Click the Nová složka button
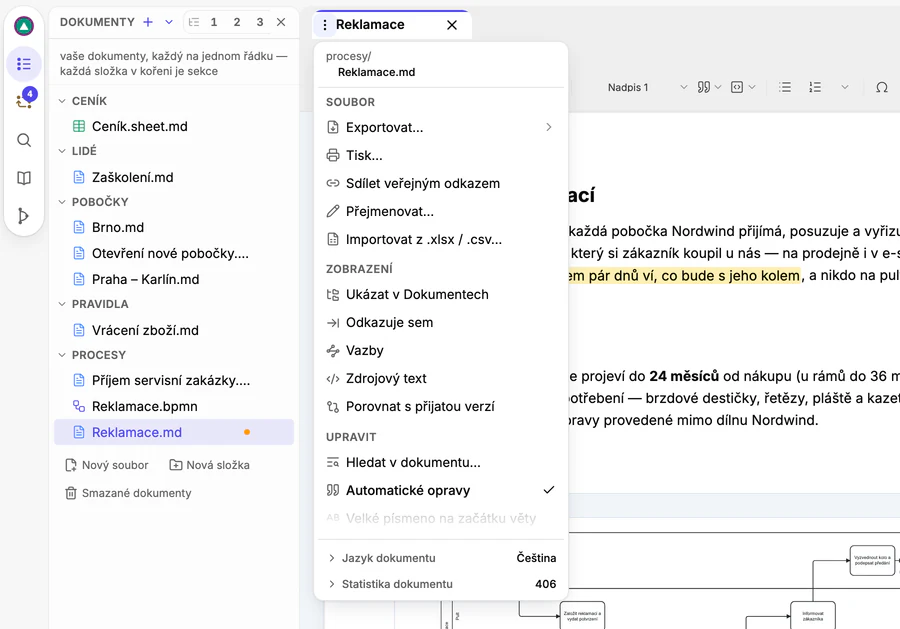The width and height of the screenshot is (900, 629). [210, 465]
